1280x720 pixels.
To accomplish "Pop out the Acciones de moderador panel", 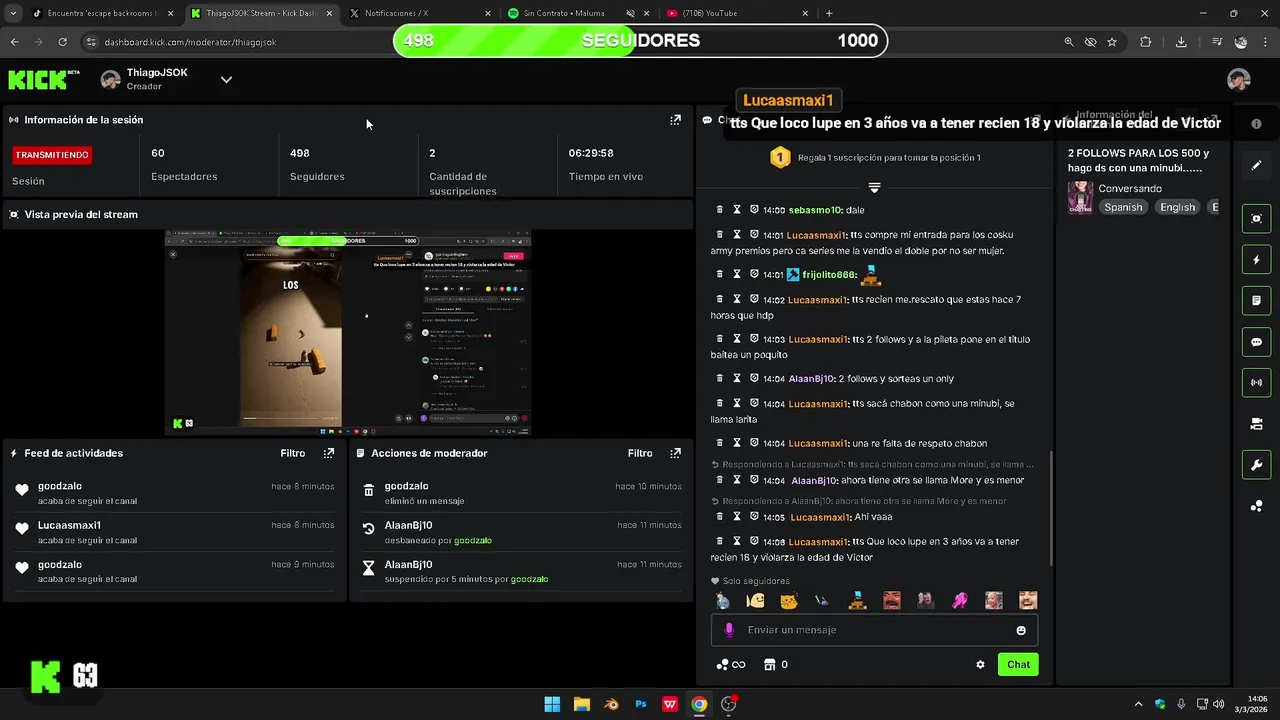I will point(675,453).
